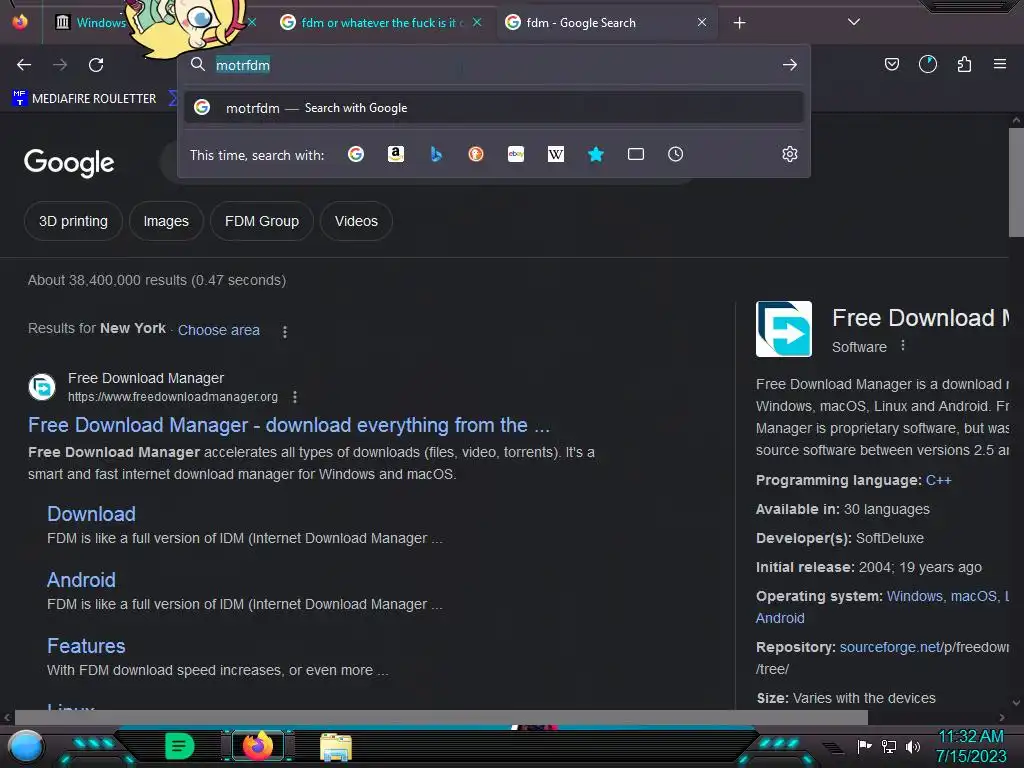This screenshot has height=768, width=1024.
Task: Click the Google logo
Action: 69,163
